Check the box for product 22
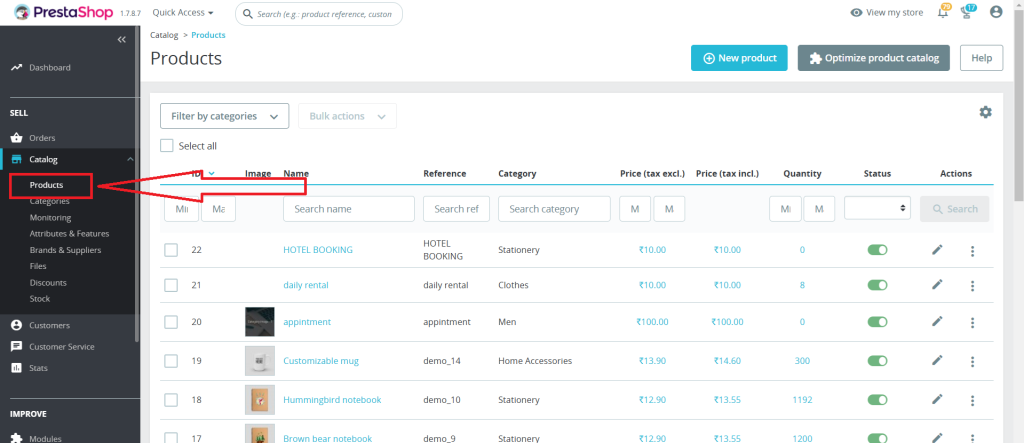The image size is (1024, 443). click(x=171, y=250)
